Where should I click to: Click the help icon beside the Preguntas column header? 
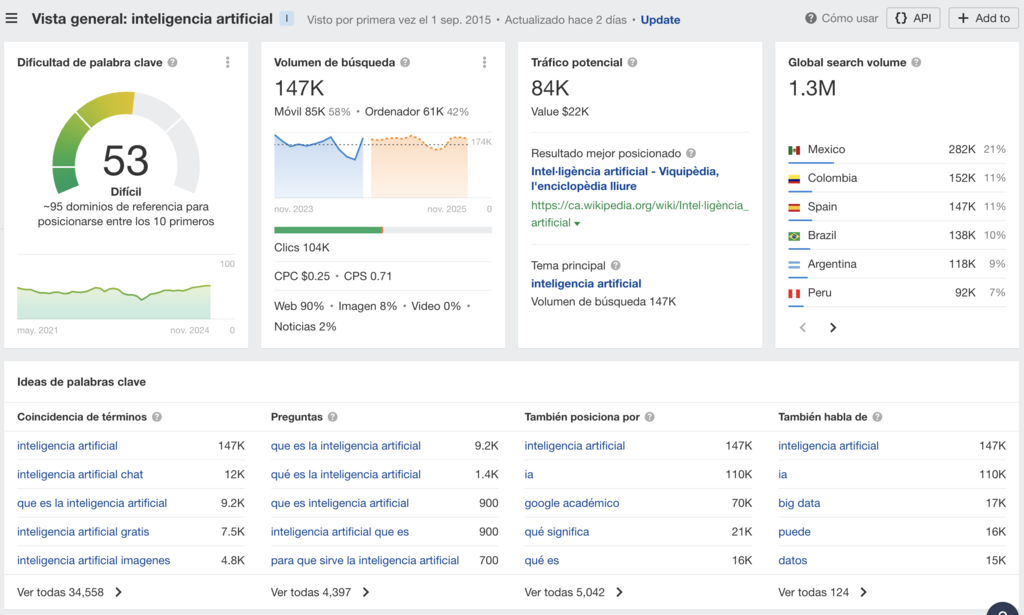pos(333,416)
